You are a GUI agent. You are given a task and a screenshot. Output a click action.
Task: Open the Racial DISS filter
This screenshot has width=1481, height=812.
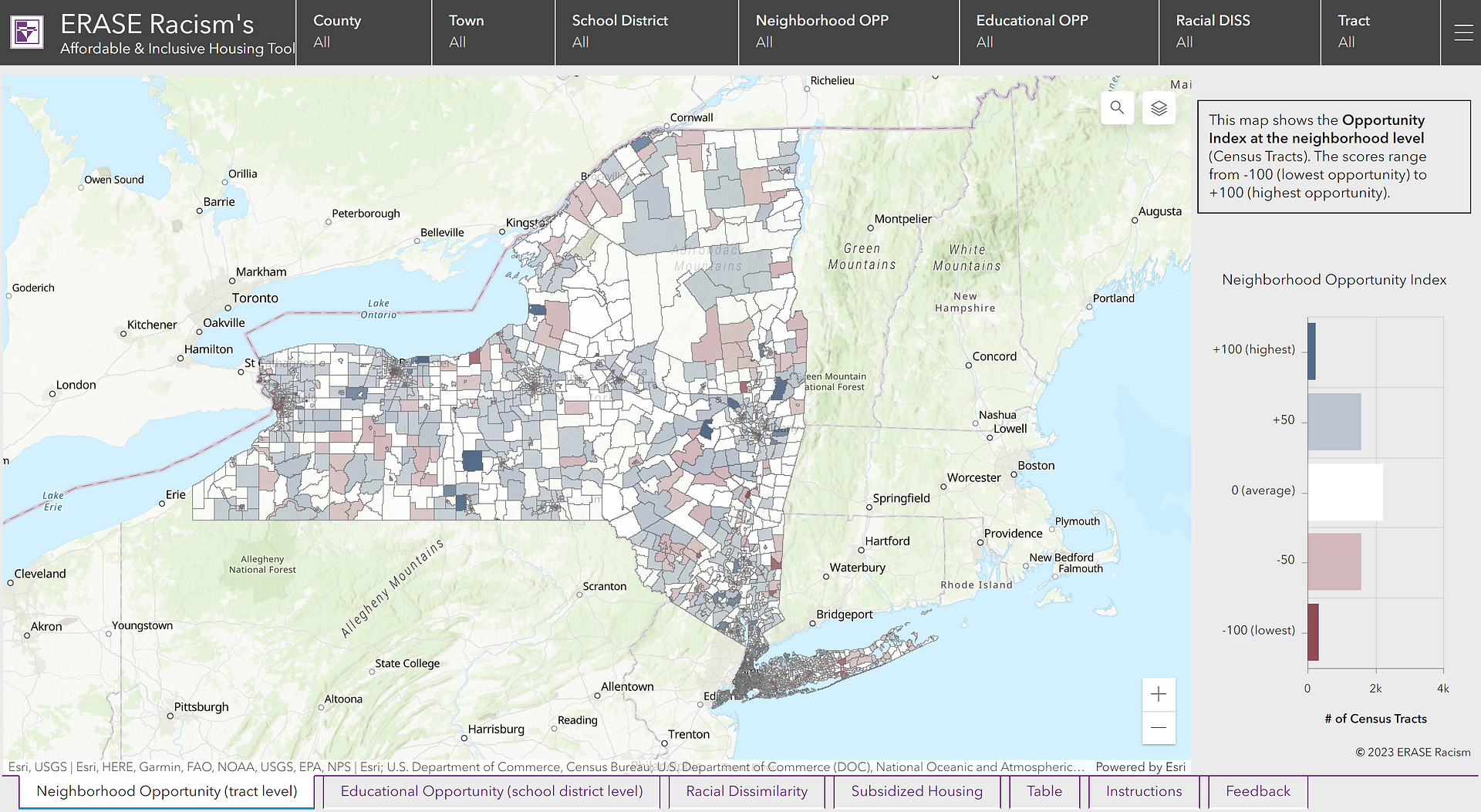[x=1240, y=32]
